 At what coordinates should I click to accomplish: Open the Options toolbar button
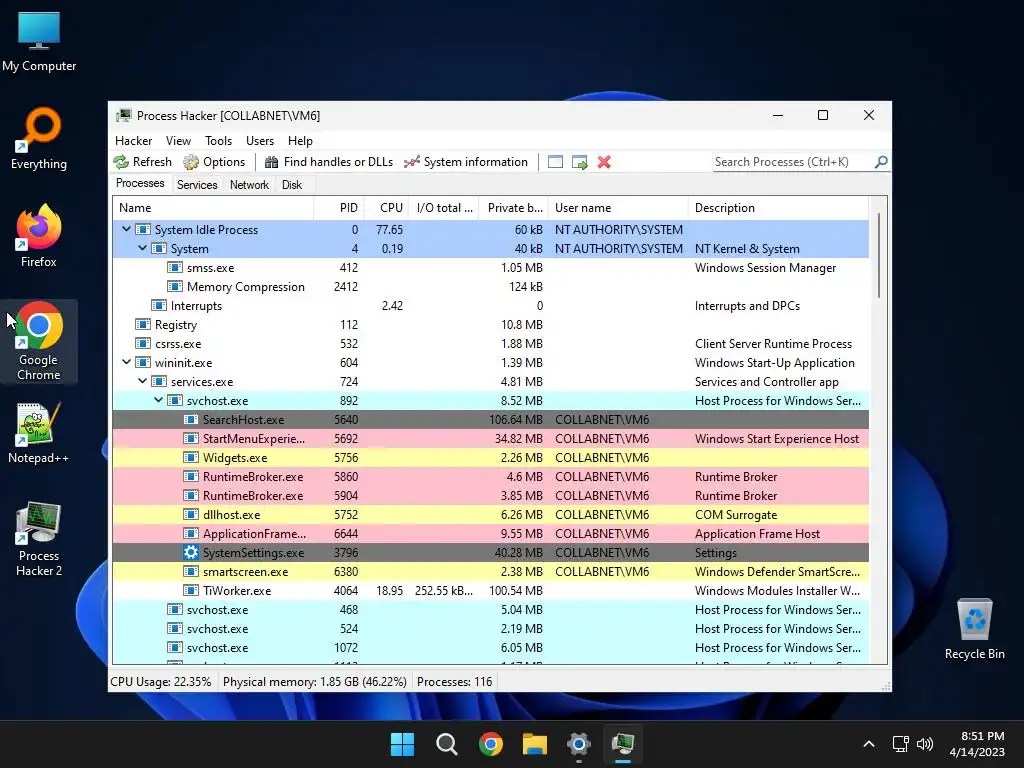[214, 162]
